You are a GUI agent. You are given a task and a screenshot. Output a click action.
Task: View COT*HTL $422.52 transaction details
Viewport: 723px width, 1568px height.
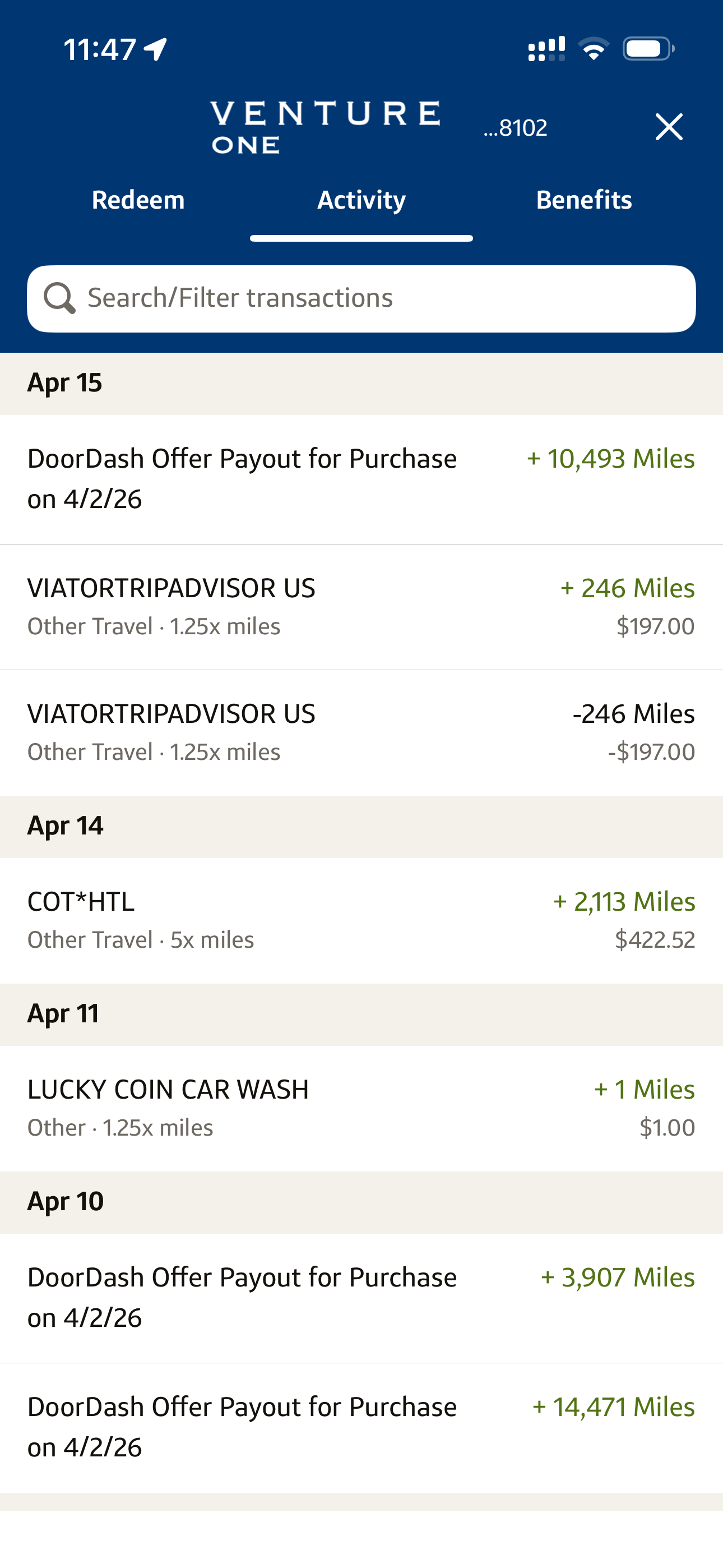(x=361, y=920)
